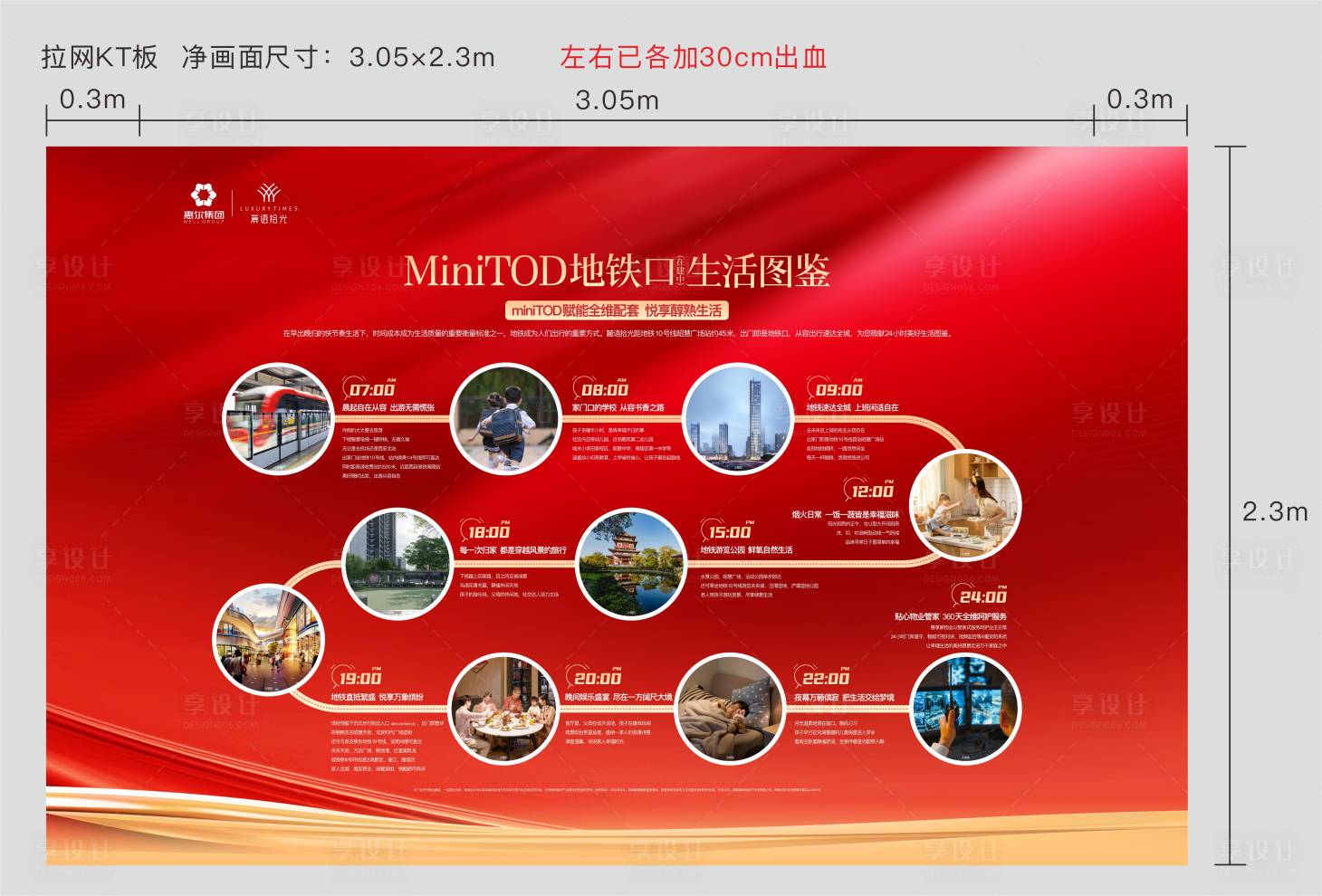Click the 15:00 PM clock label
The image size is (1322, 896).
[729, 531]
